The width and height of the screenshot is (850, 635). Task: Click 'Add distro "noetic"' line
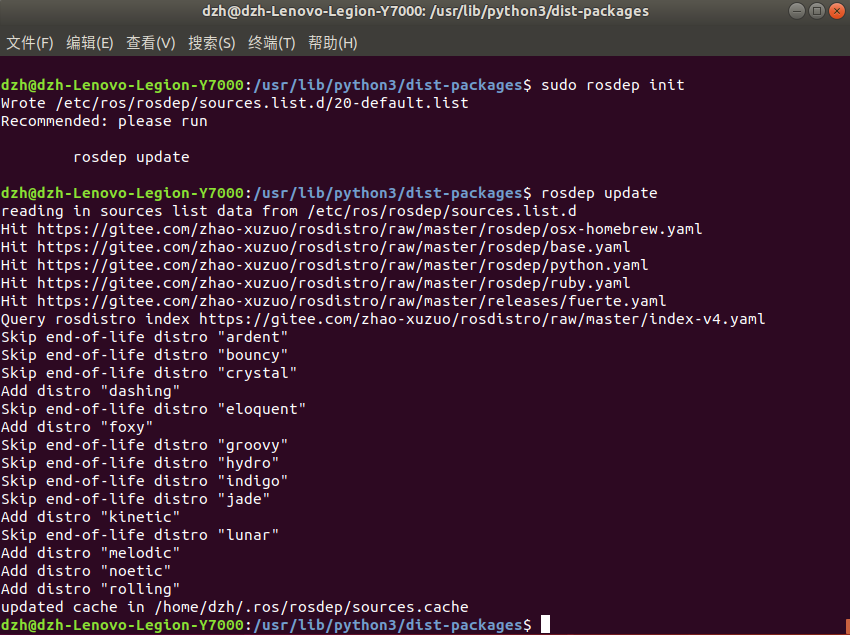86,570
